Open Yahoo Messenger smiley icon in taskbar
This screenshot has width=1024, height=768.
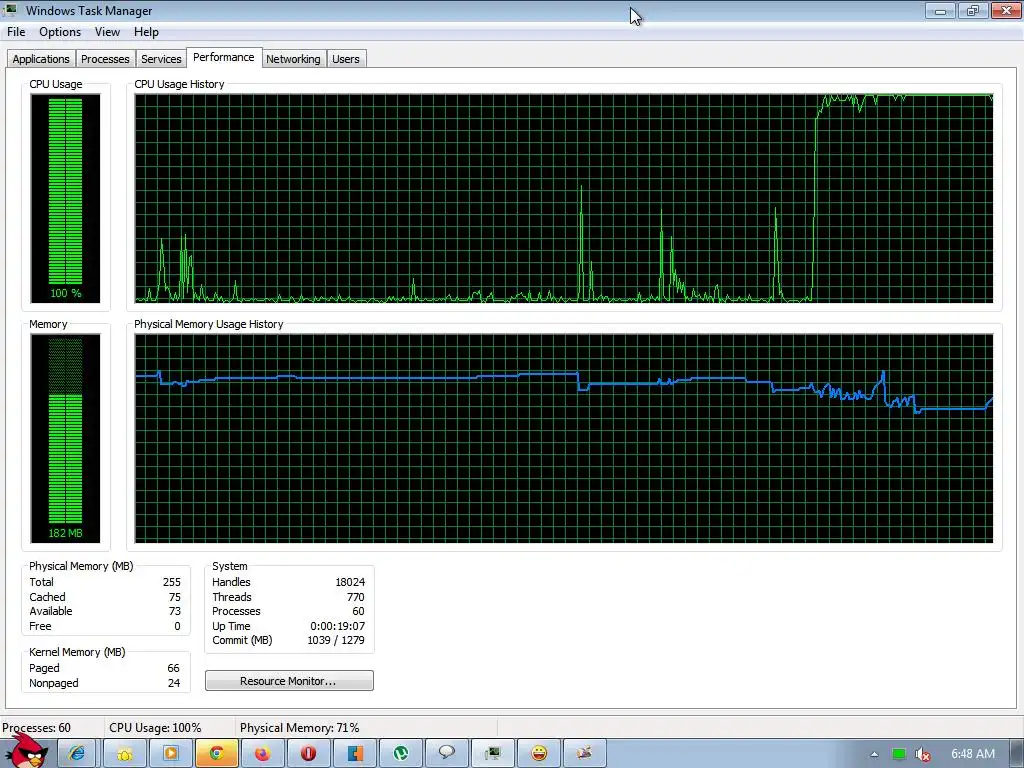click(x=539, y=754)
